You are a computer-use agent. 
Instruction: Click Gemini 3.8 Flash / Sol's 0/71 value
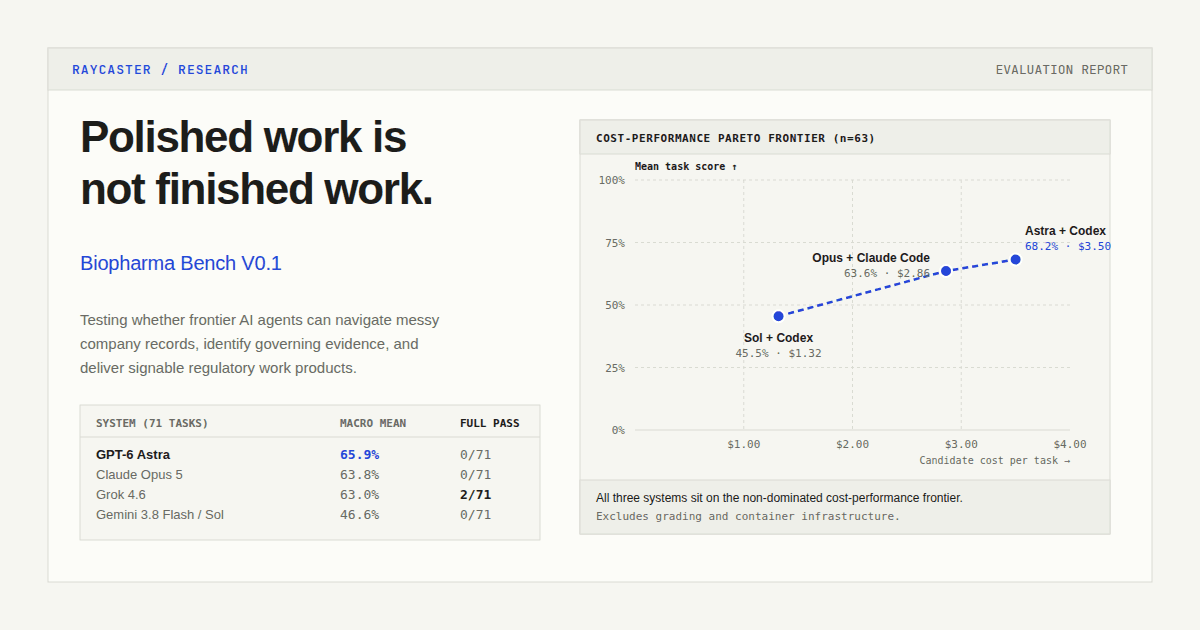476,515
